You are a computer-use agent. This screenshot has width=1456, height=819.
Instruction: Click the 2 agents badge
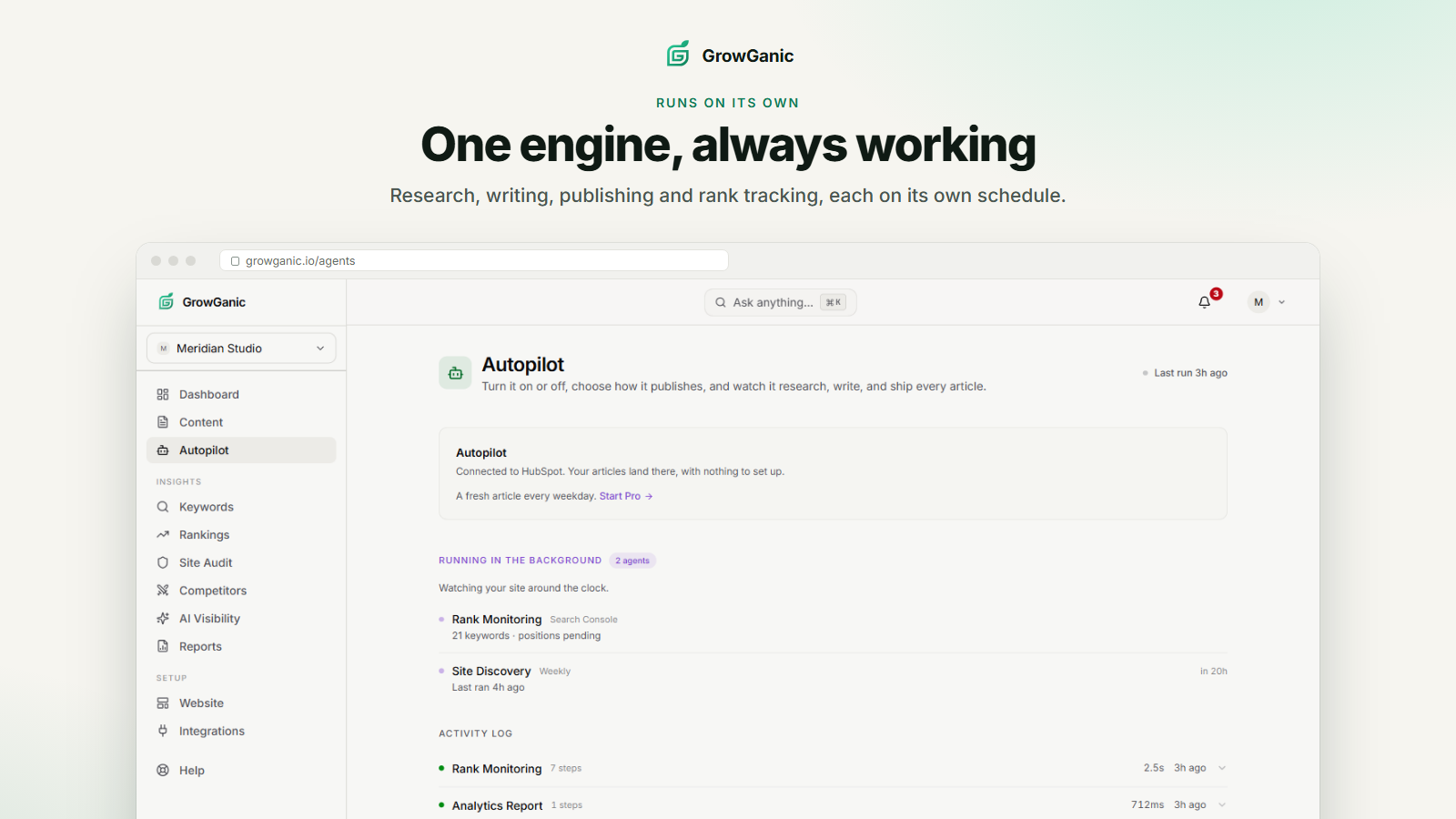click(632, 561)
